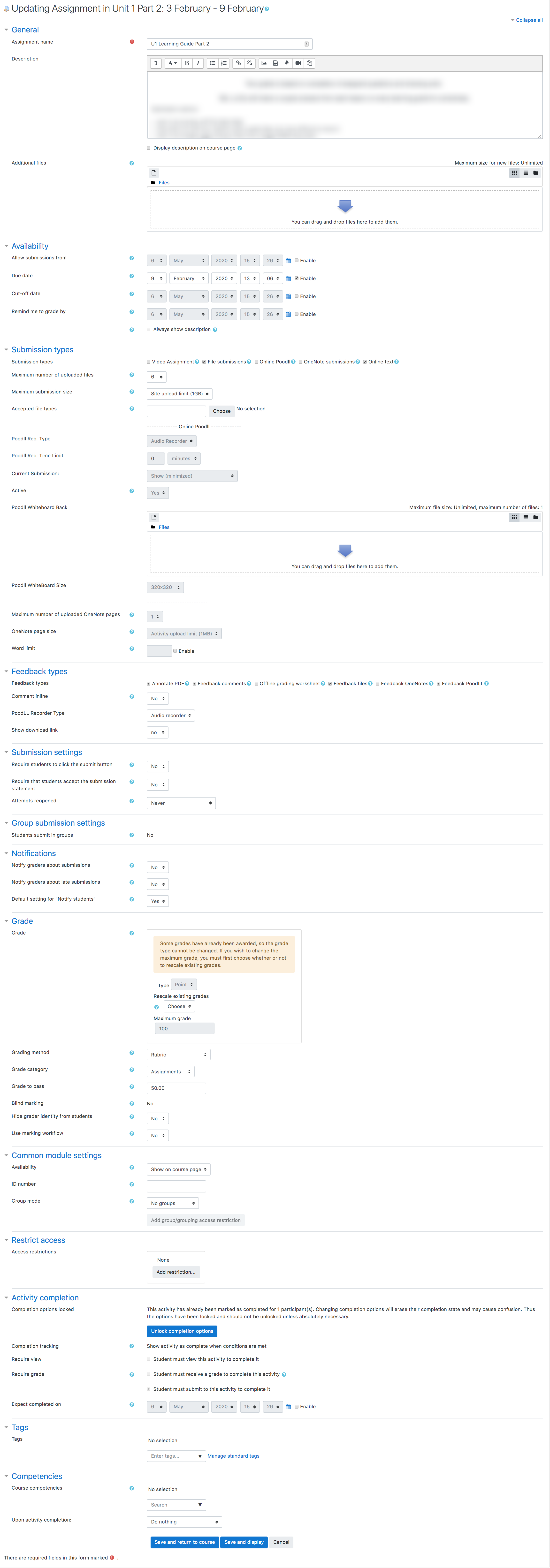Insert unordered bullet list
This screenshot has height=1568, width=550.
[213, 63]
